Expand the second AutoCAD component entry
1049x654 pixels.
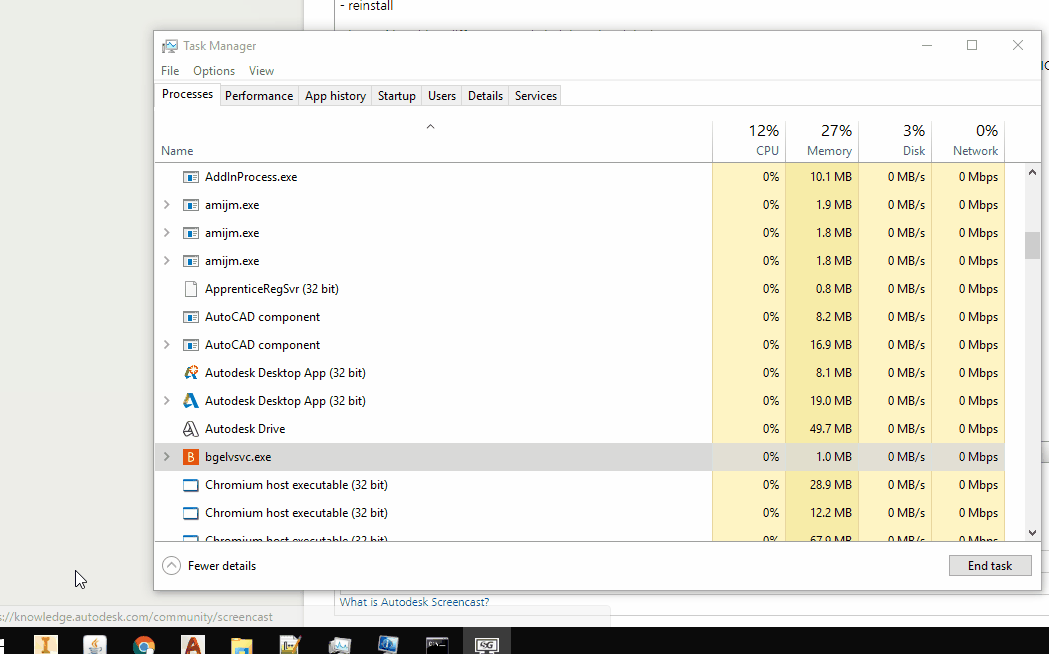pos(166,344)
